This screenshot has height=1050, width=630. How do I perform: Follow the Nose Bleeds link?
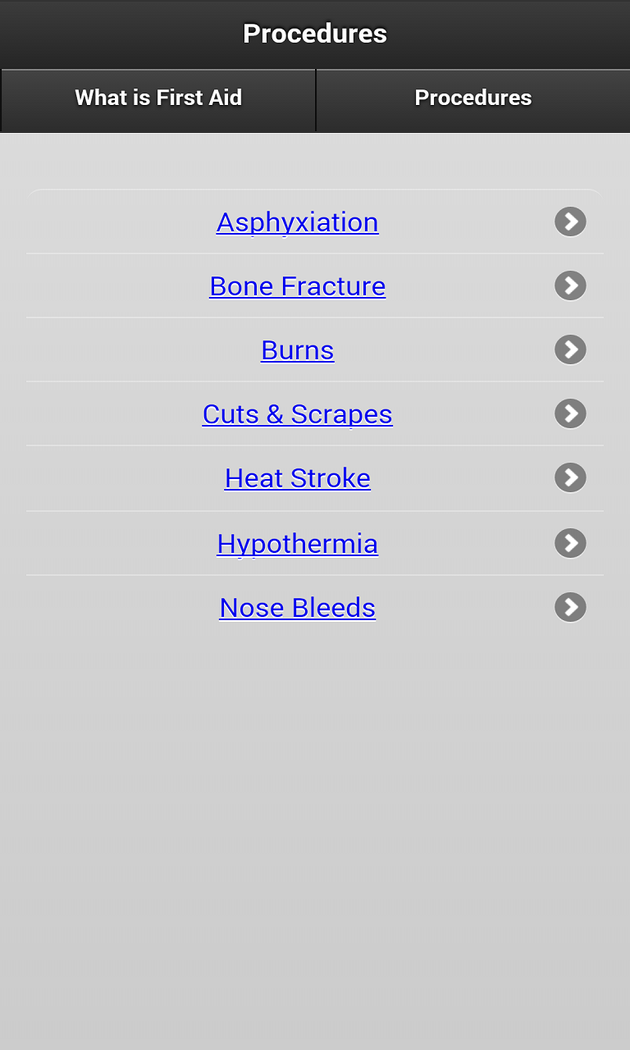[297, 608]
